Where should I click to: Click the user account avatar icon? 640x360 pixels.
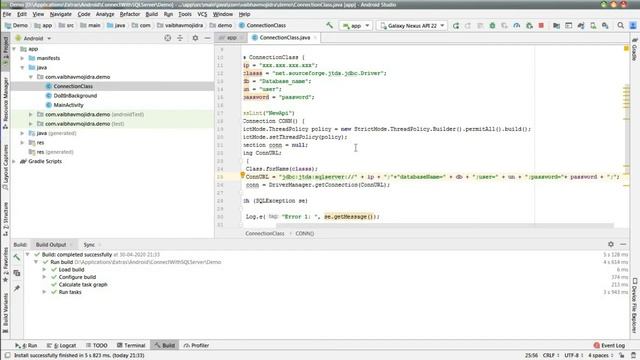pyautogui.click(x=633, y=25)
